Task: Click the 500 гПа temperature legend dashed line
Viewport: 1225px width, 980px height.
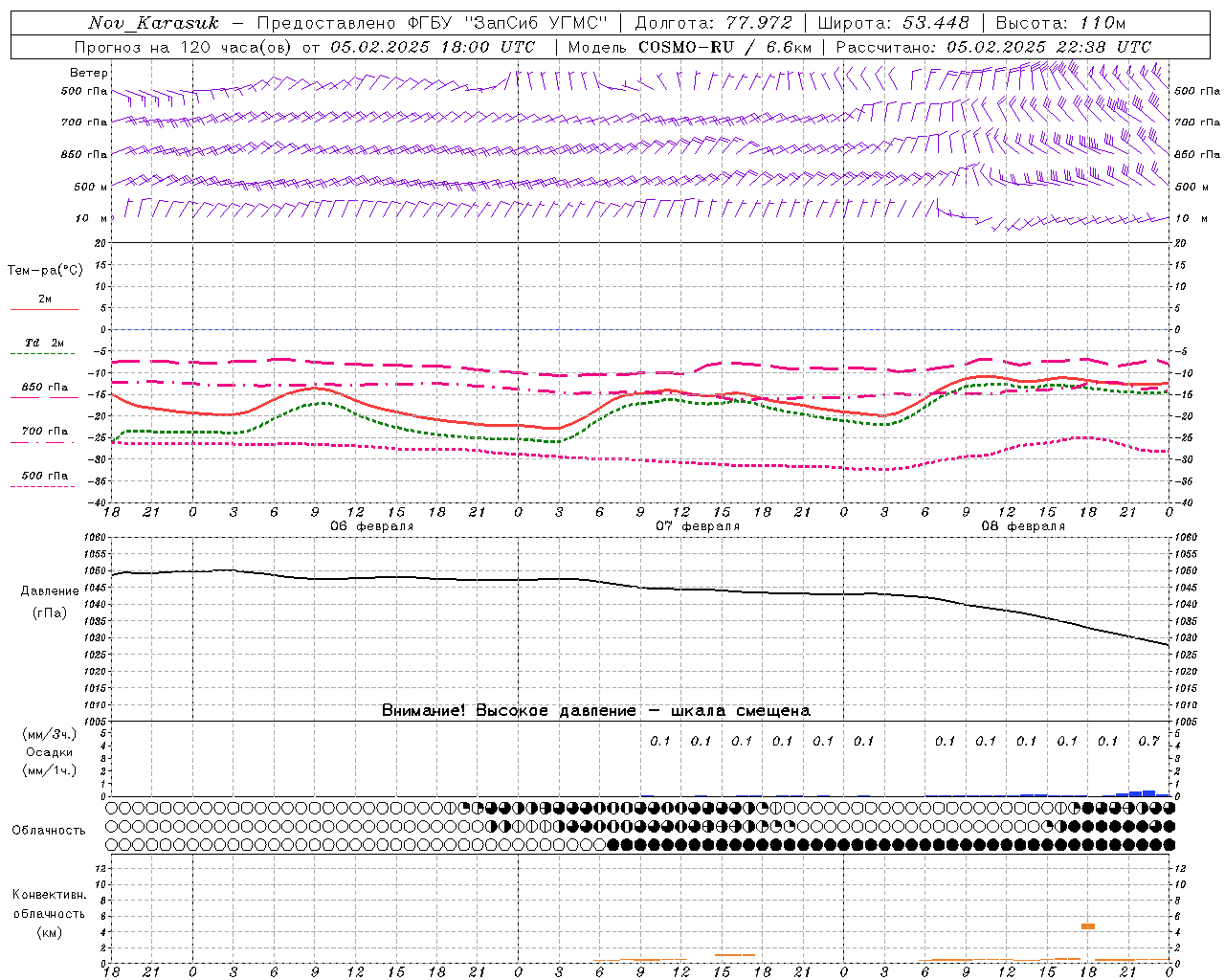Action: coord(42,486)
